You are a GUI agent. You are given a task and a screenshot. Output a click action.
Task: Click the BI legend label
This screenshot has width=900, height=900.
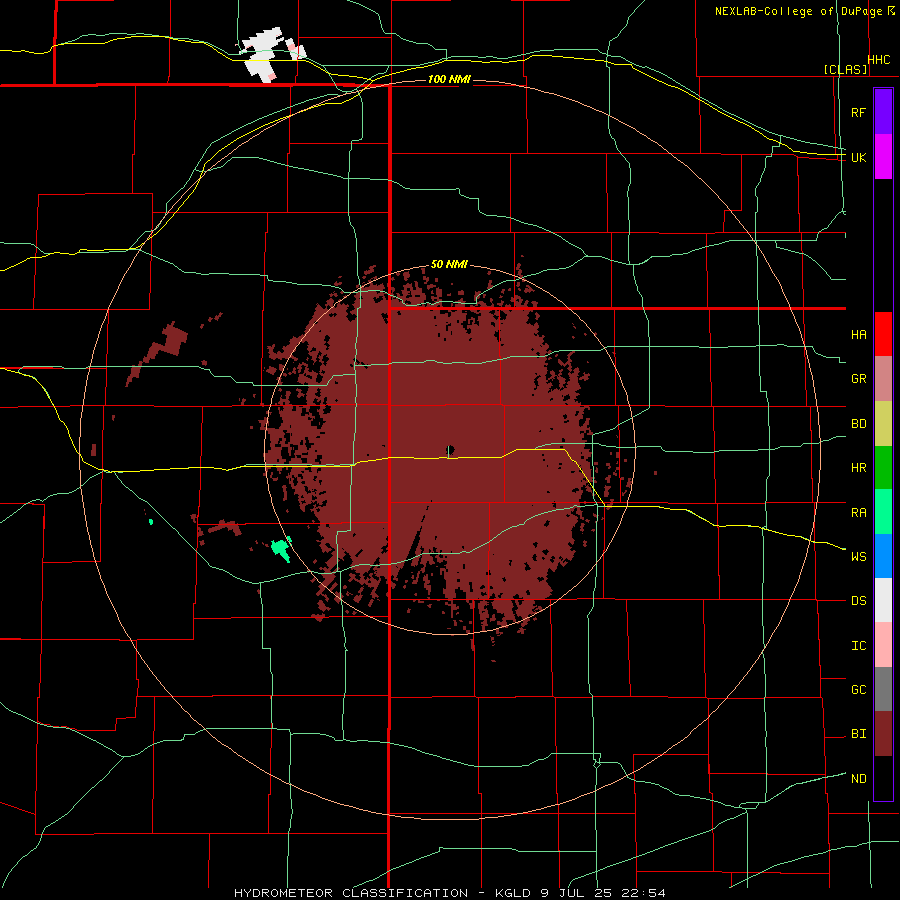(x=858, y=734)
